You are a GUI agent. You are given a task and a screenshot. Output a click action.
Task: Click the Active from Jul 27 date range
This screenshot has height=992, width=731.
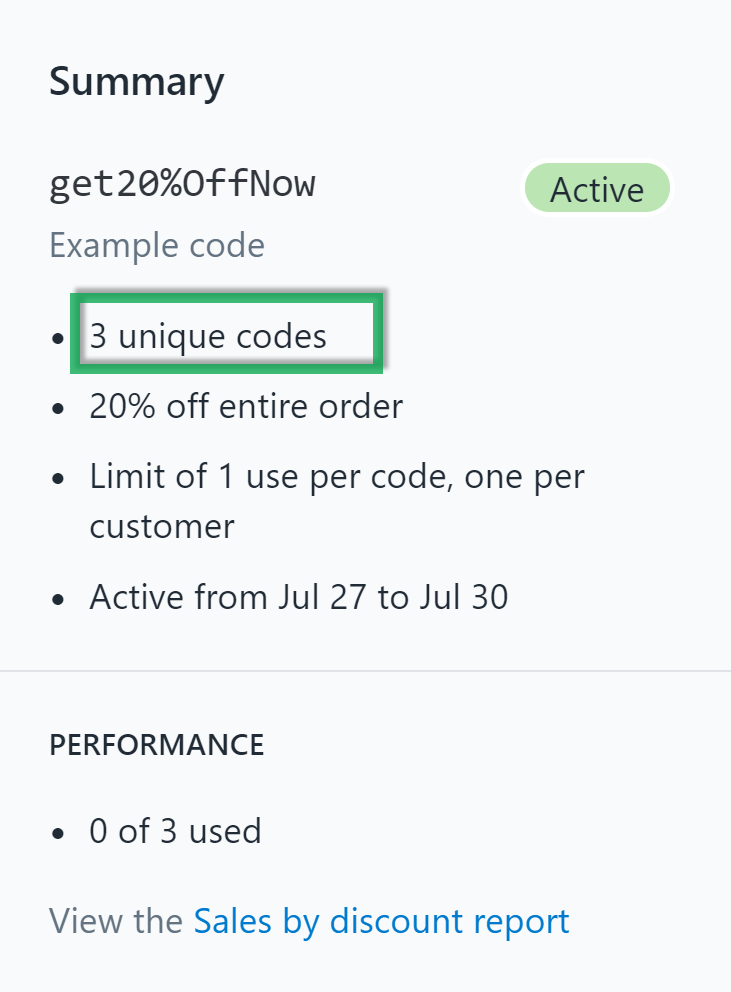pyautogui.click(x=298, y=597)
